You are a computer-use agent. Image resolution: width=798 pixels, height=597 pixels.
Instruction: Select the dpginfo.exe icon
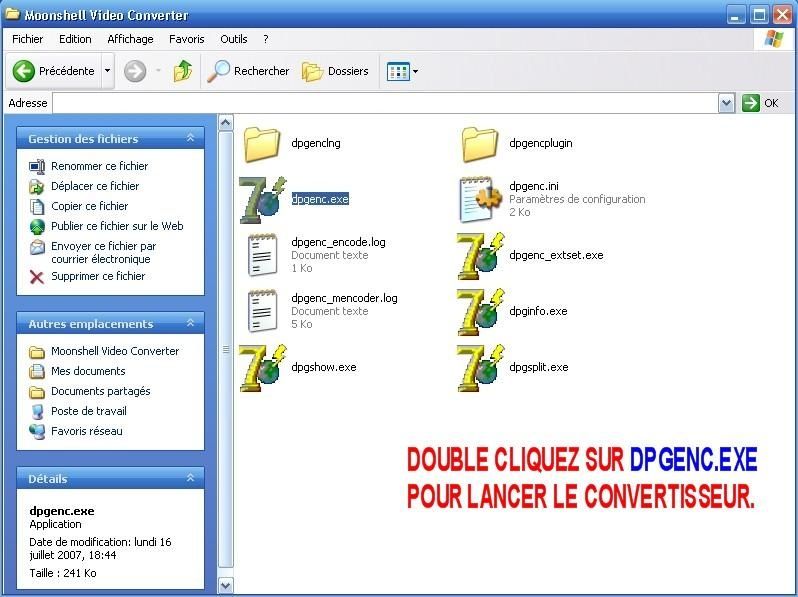480,312
